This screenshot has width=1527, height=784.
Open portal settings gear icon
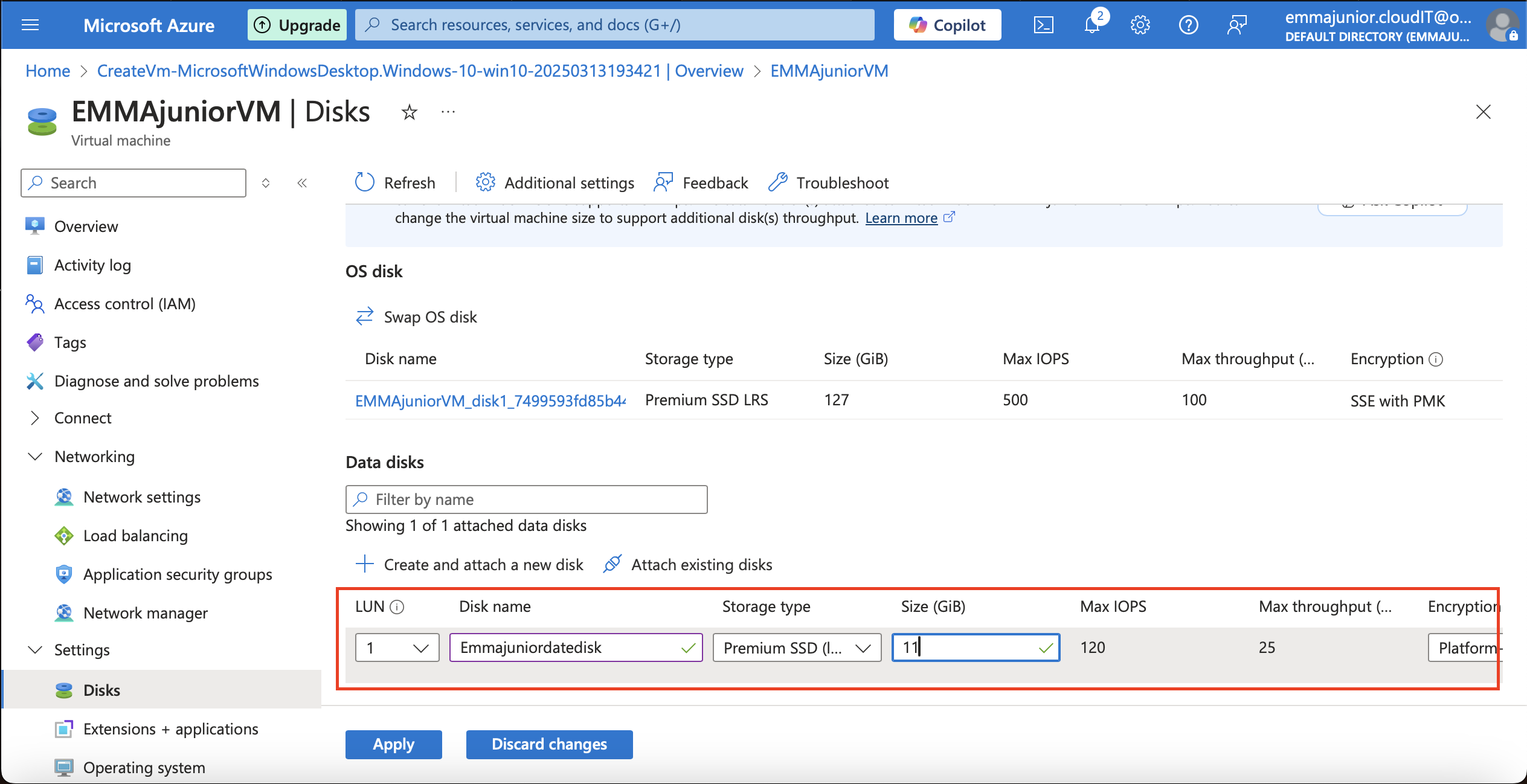coord(1140,25)
